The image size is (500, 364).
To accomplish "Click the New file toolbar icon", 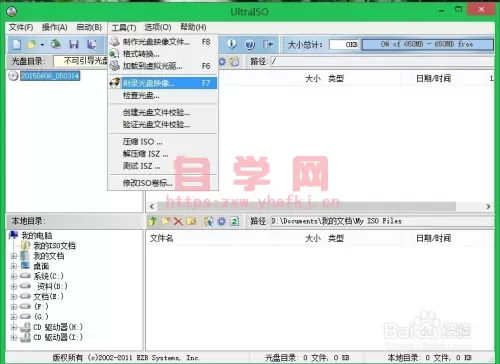I will pos(17,44).
